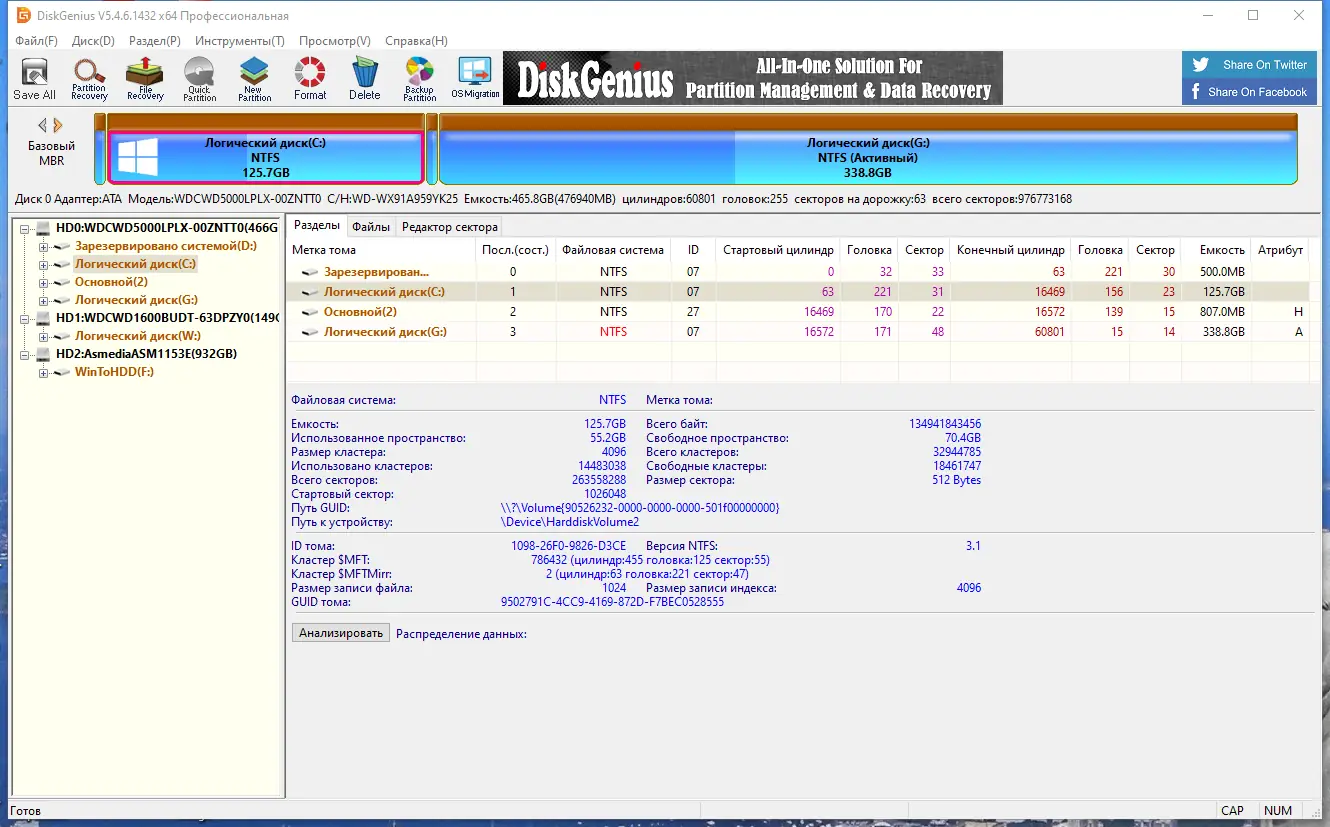Collapse the HD0 WDC disk tree node
Viewport: 1330px width, 827px height.
pyautogui.click(x=26, y=228)
